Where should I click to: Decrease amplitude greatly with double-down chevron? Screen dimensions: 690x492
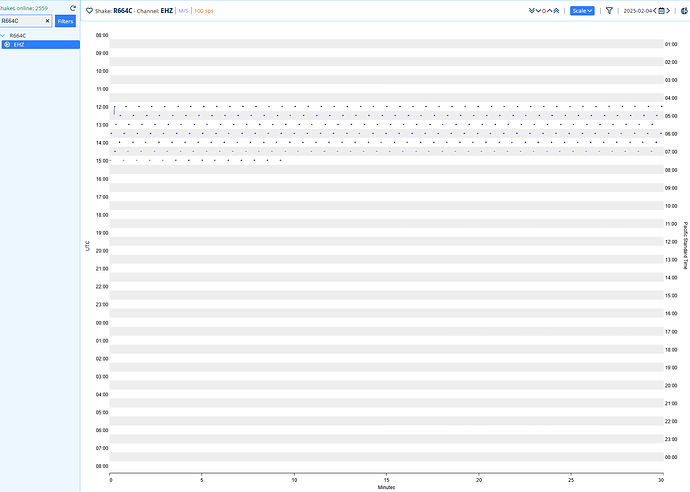coord(532,11)
